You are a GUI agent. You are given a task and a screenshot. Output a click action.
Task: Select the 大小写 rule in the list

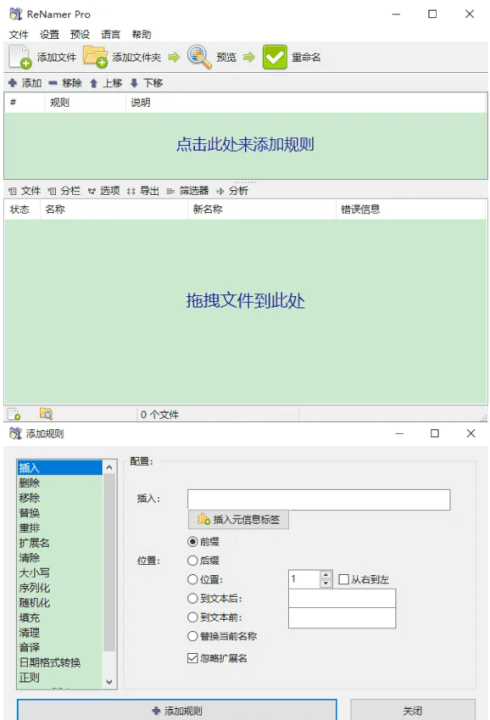tap(60, 573)
